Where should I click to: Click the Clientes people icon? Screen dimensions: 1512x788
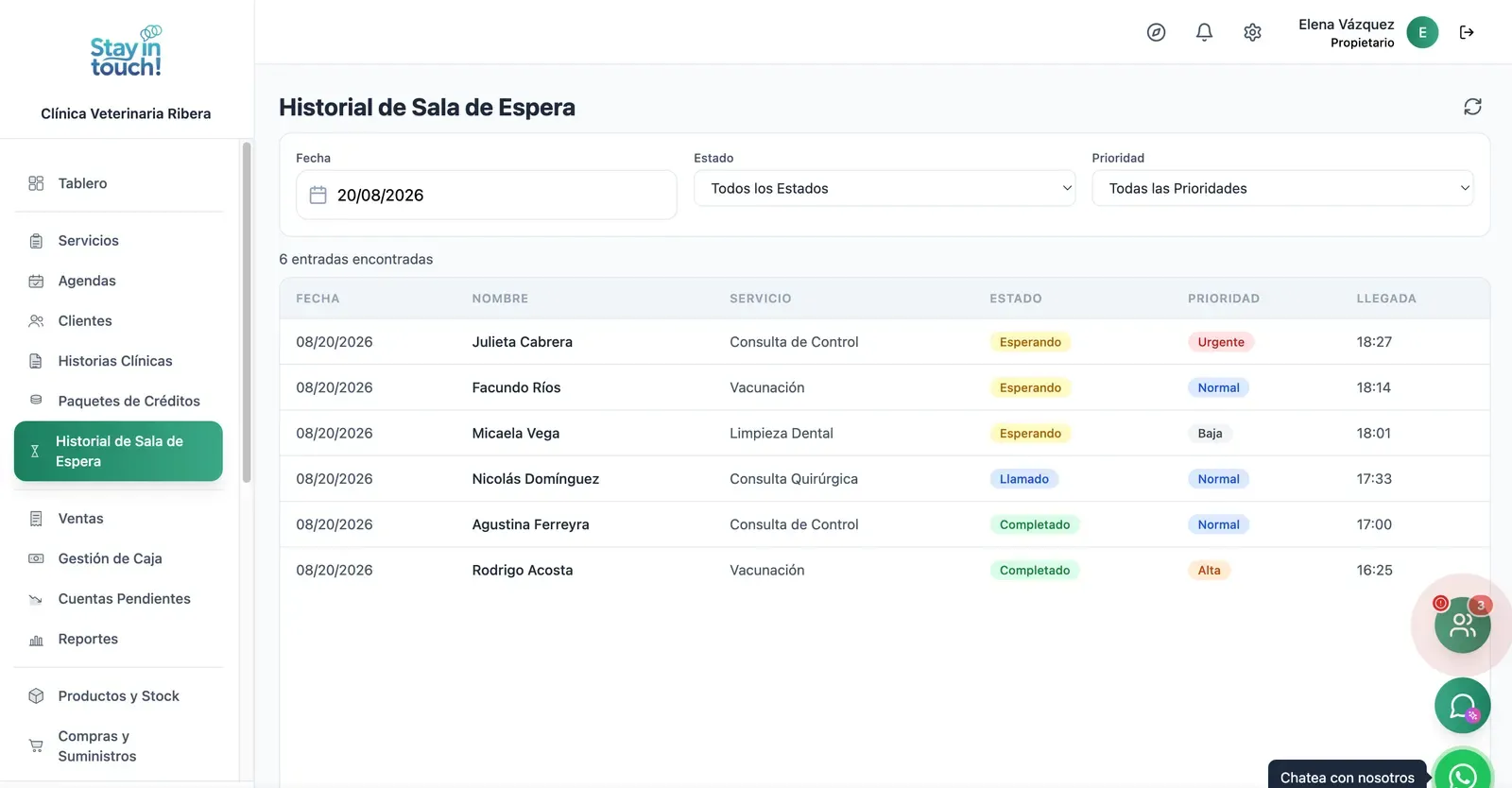pyautogui.click(x=36, y=321)
